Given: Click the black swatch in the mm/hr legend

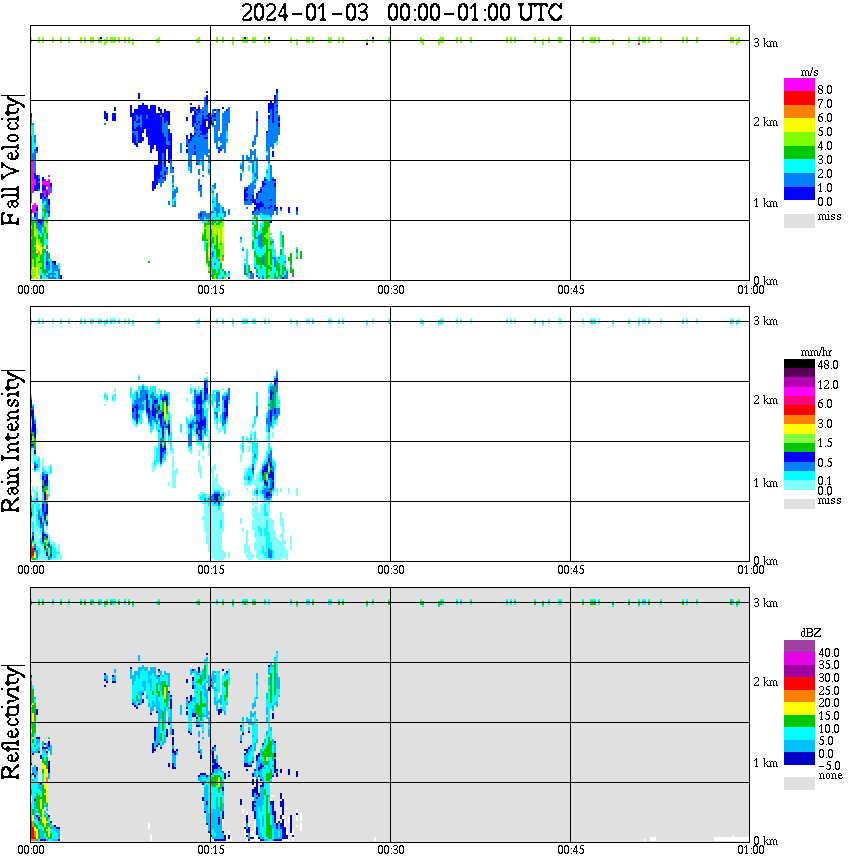Looking at the screenshot, I should click(x=799, y=364).
